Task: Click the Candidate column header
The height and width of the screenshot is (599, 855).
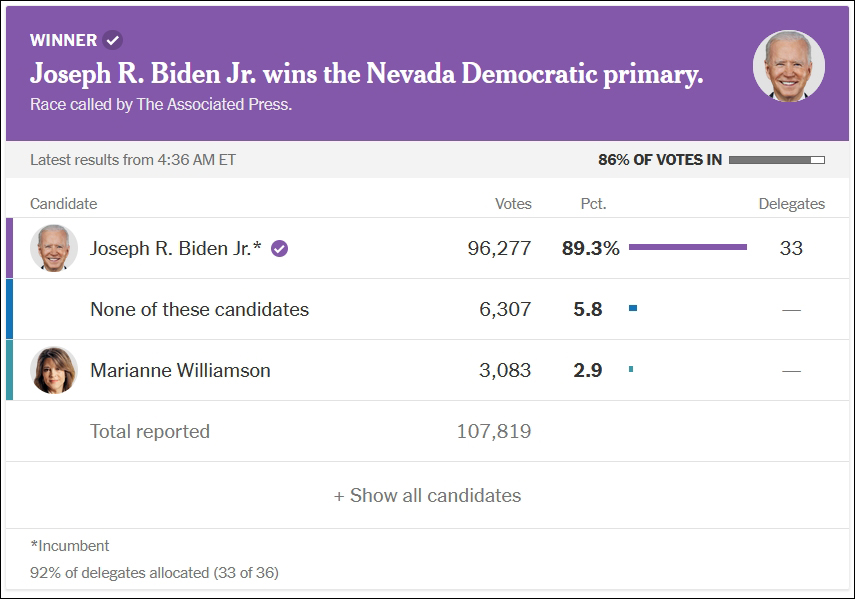Action: coord(63,204)
